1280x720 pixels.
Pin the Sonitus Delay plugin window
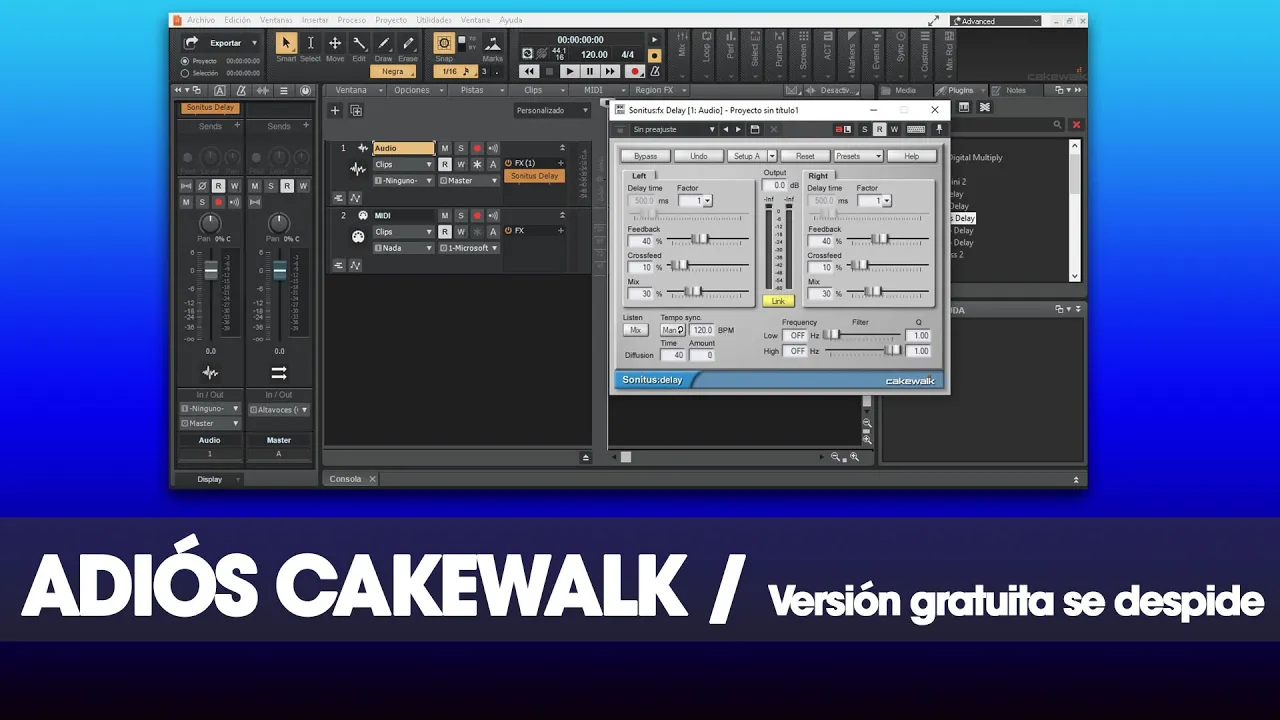(x=938, y=129)
